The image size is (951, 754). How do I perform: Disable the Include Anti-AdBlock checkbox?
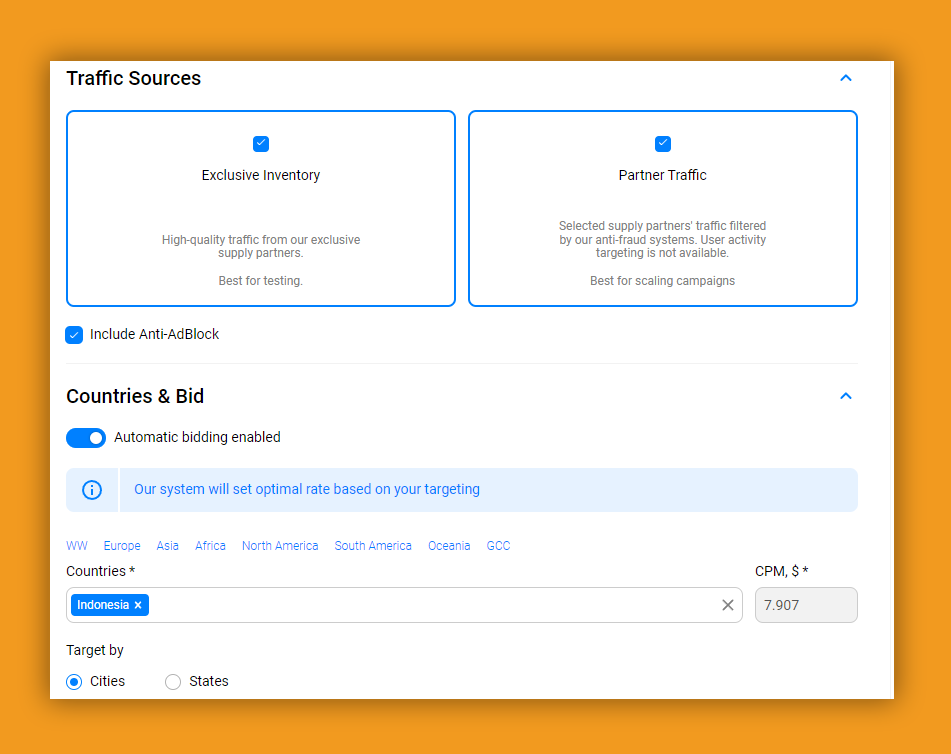coord(74,335)
